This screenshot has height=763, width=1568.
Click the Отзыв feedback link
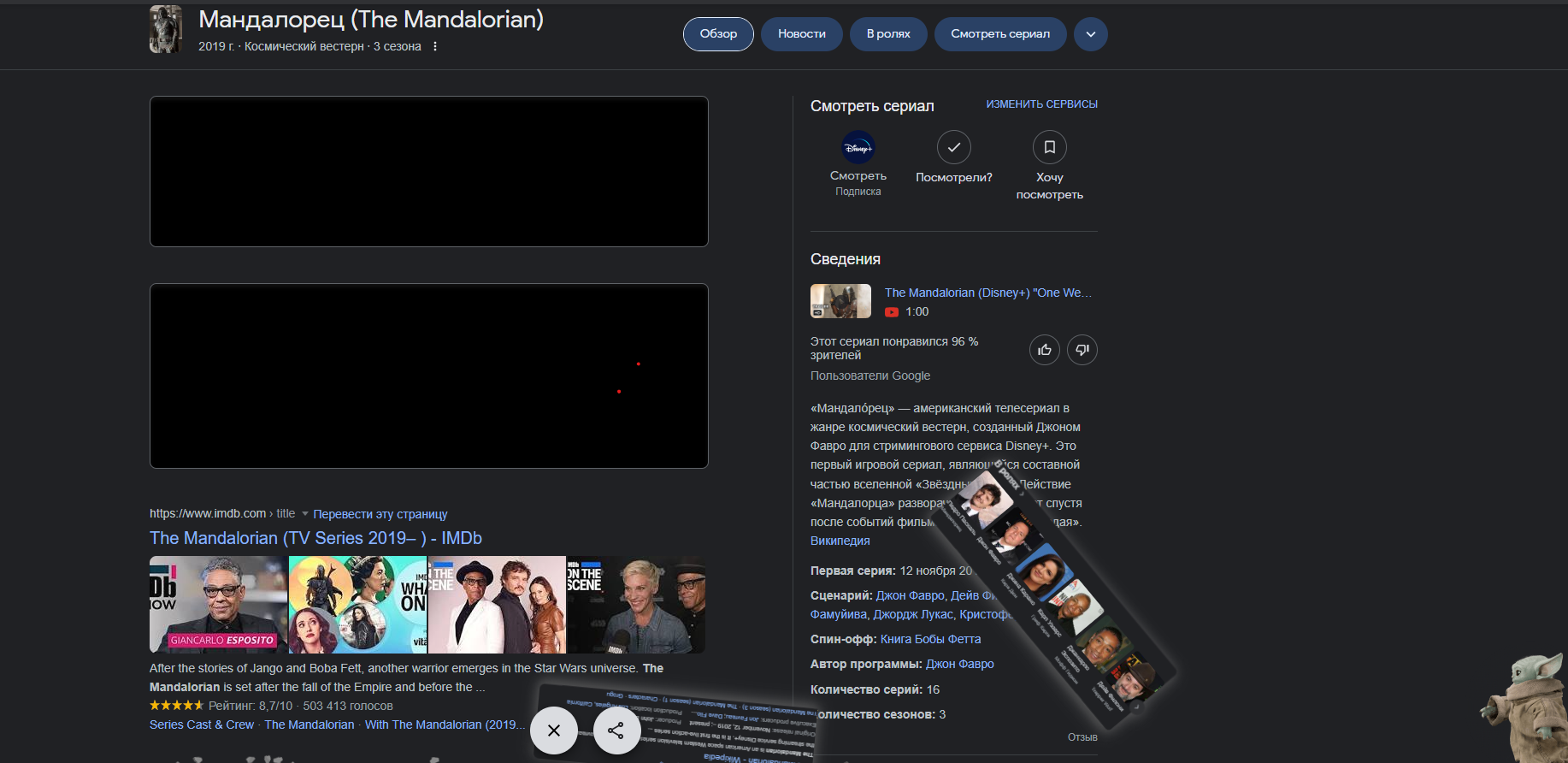1082,737
